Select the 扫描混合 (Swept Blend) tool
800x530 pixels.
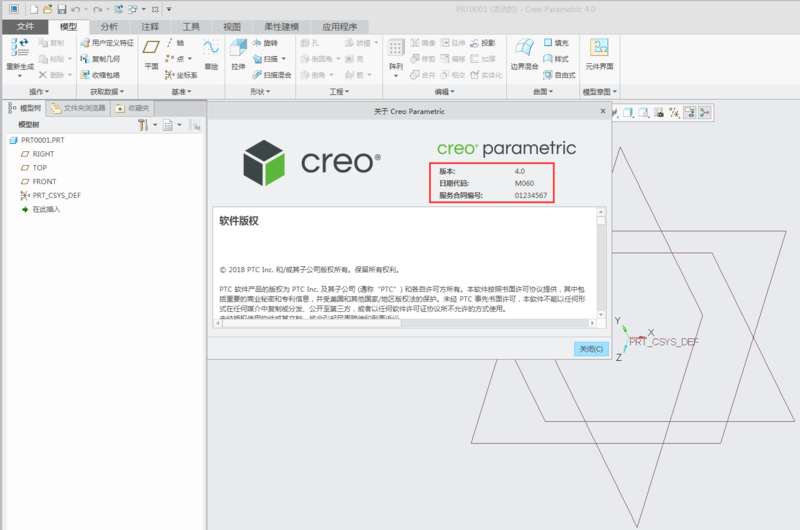[x=272, y=75]
